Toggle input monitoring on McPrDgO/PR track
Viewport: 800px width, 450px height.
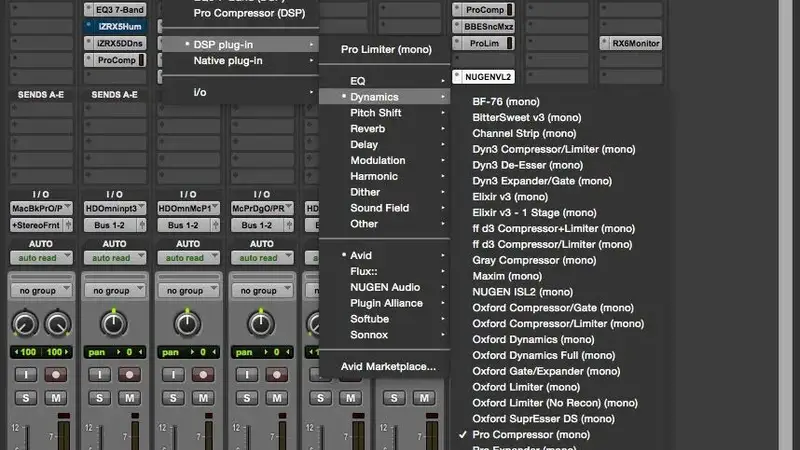246,374
